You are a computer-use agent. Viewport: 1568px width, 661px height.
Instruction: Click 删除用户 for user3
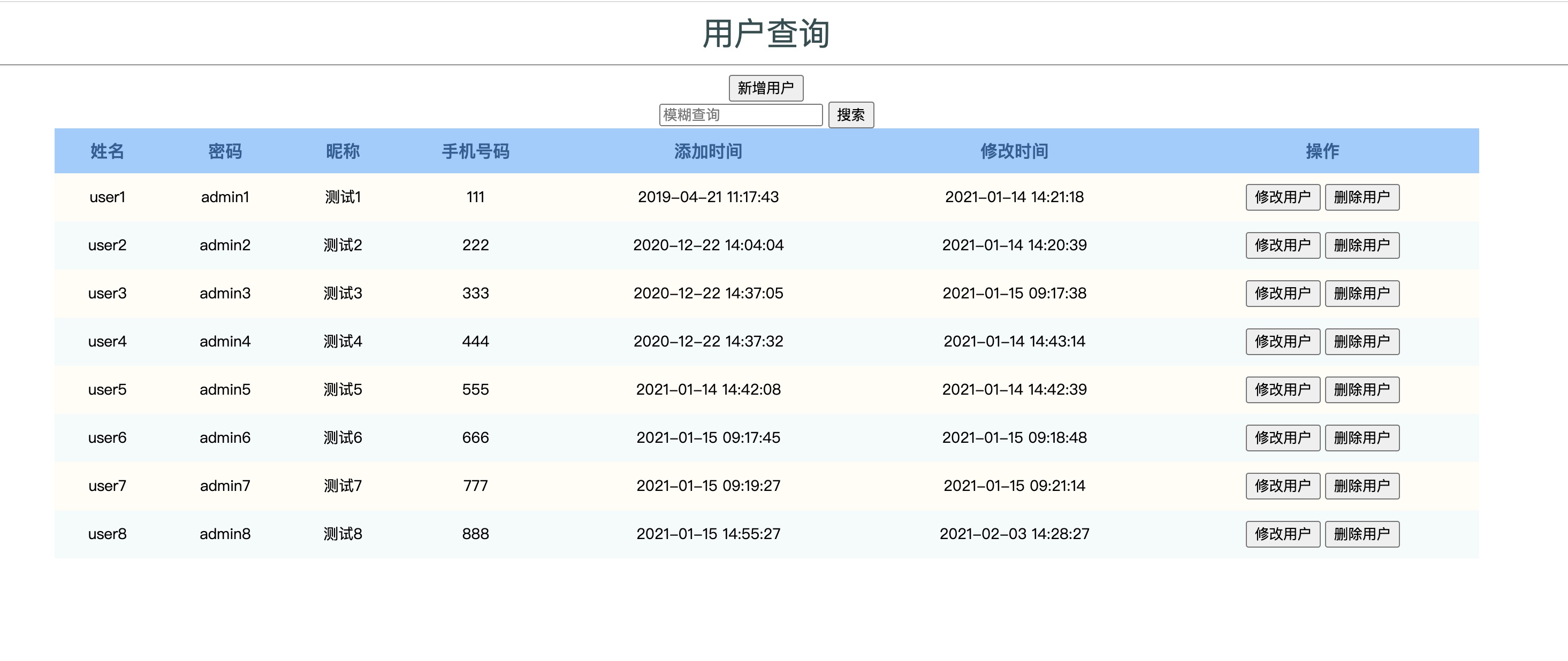(1363, 293)
